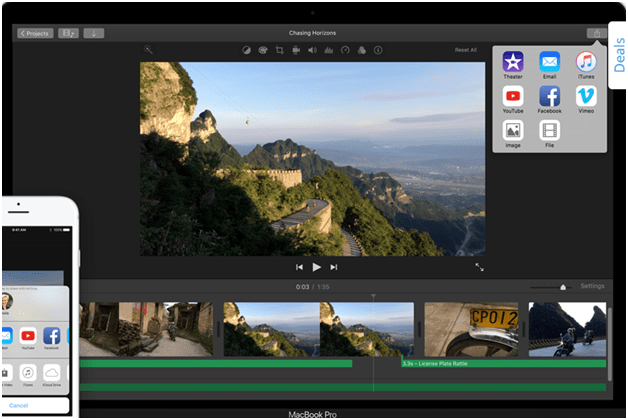Click the 0:03 / 1:35 timecode
628x420 pixels.
[312, 287]
